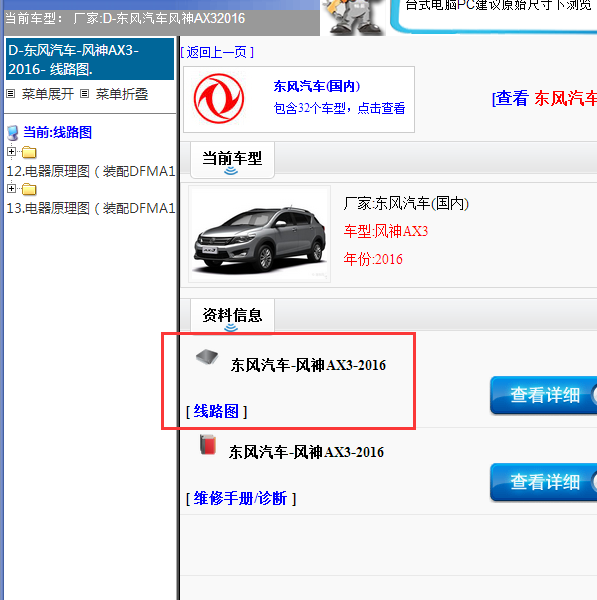
Task: Click the folder icon for 13.电器原理图
Action: [x=29, y=189]
